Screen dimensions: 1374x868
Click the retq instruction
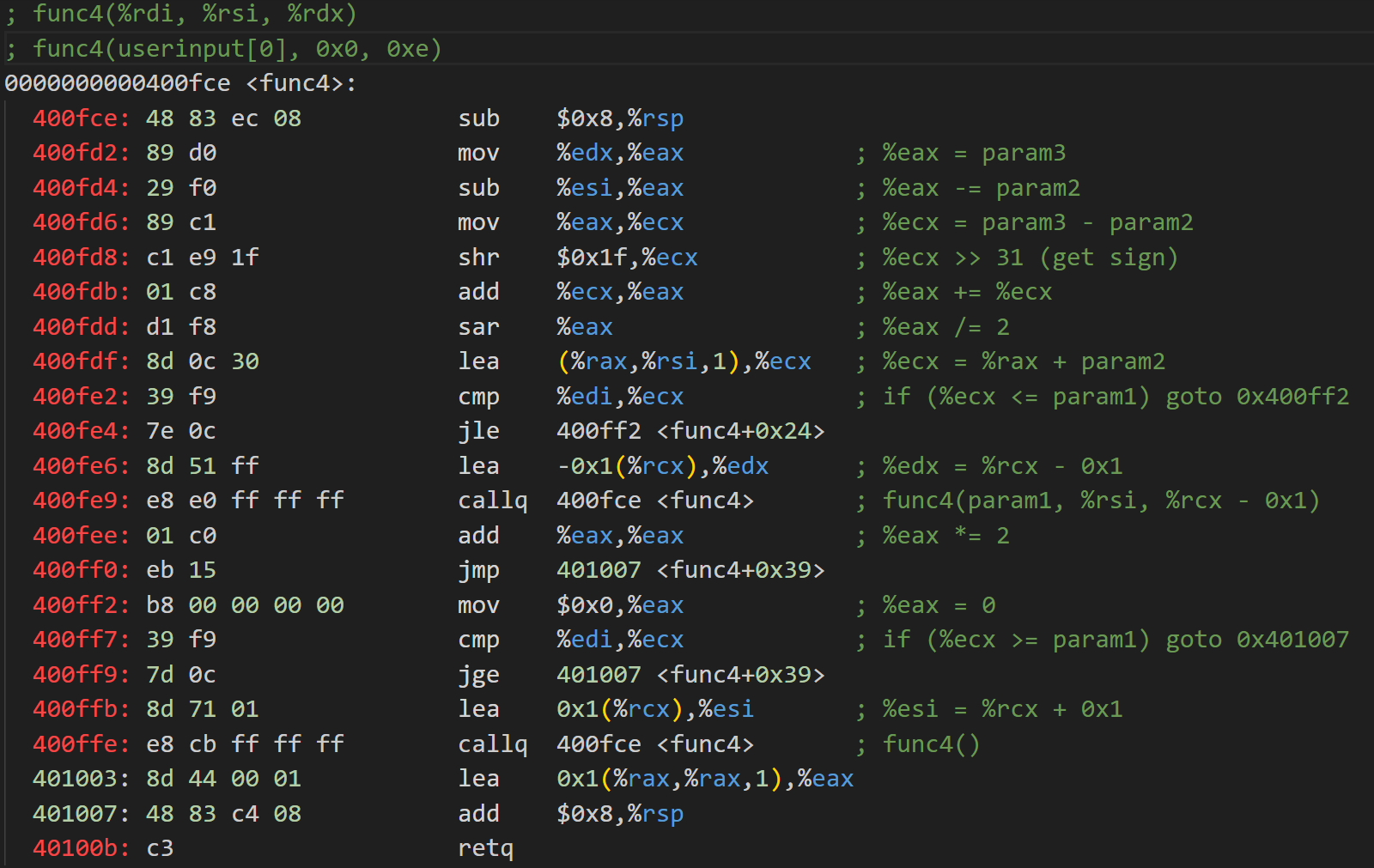tap(485, 848)
